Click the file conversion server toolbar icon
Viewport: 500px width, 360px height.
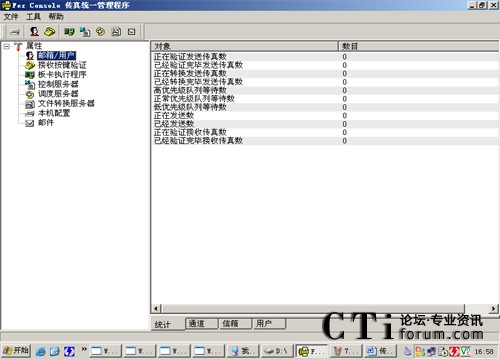point(116,32)
